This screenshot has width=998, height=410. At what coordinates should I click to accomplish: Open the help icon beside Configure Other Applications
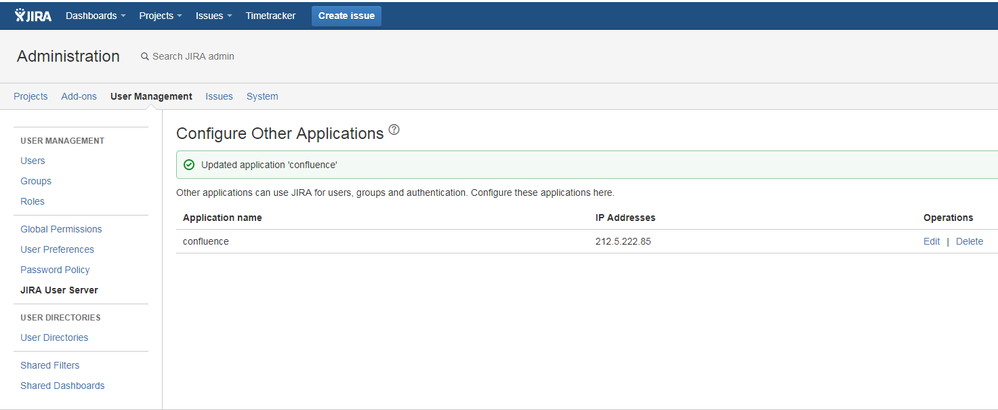394,131
